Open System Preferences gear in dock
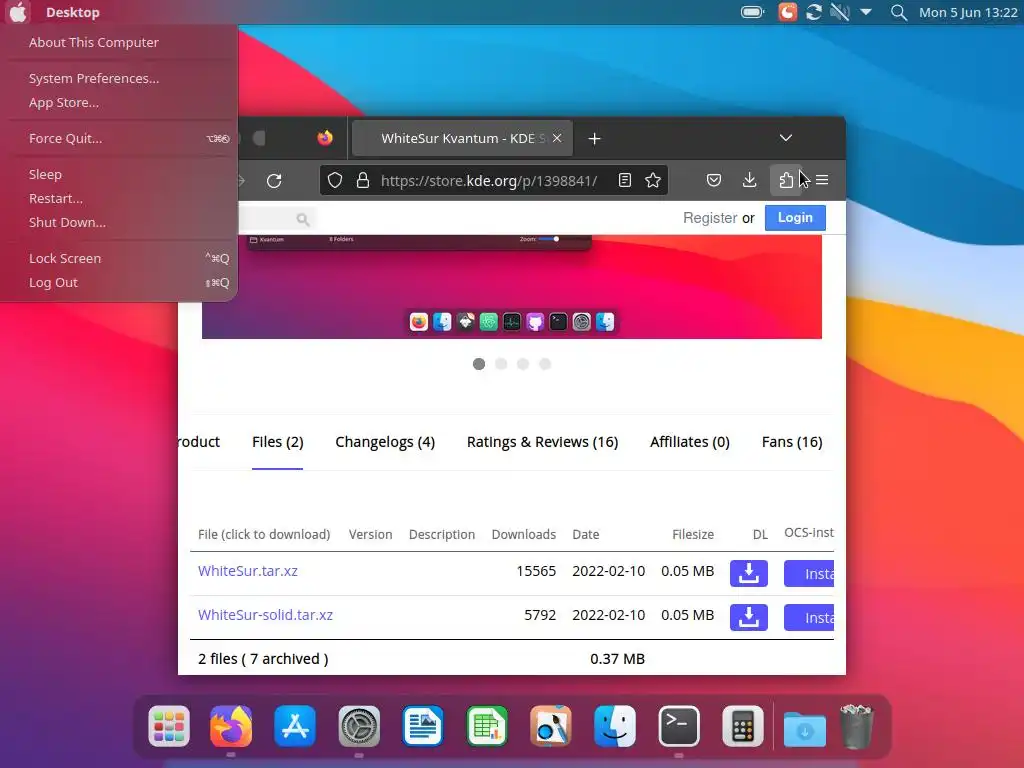 [x=359, y=726]
